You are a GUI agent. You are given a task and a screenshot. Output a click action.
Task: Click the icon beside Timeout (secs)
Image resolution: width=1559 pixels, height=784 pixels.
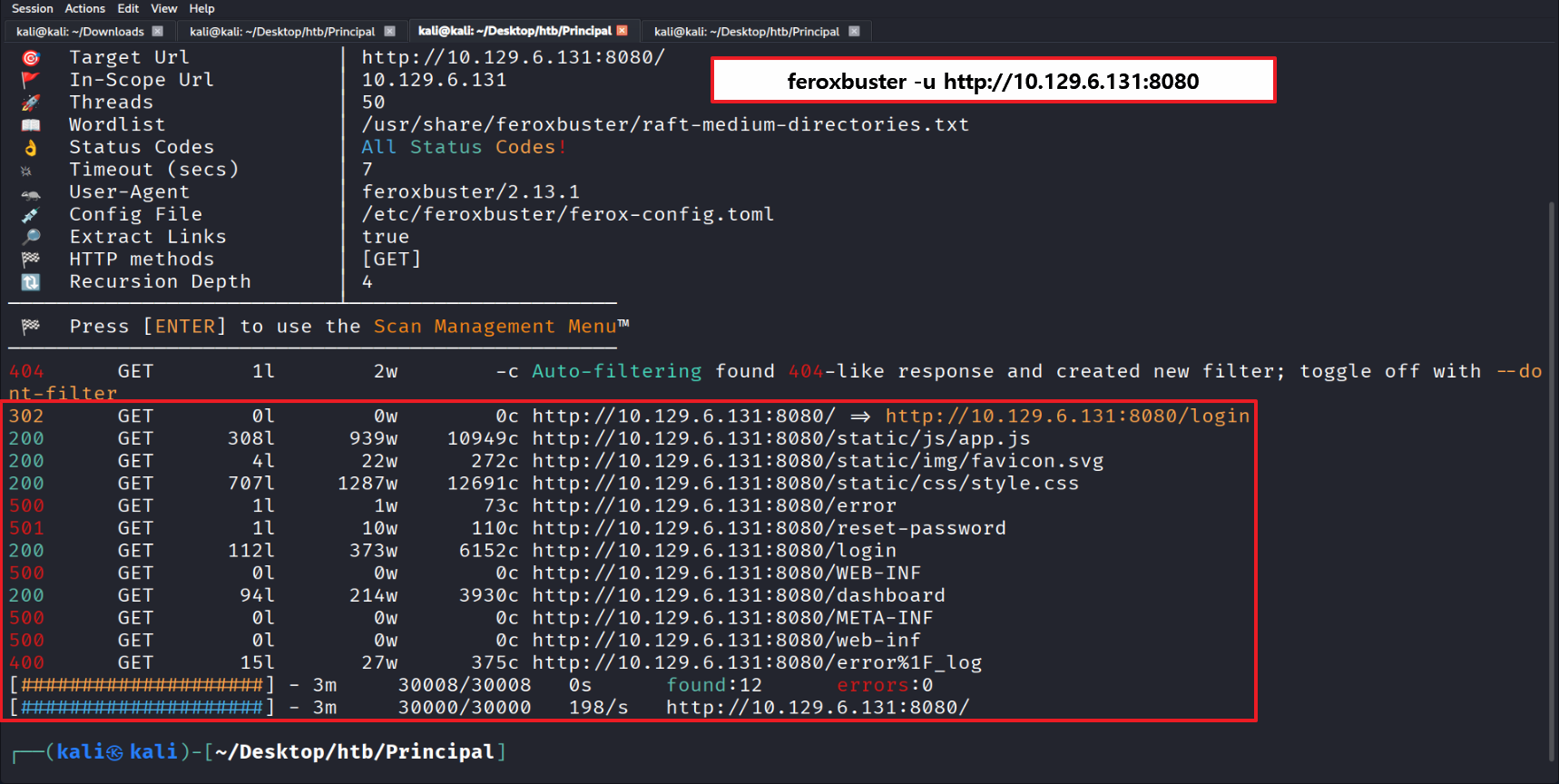pos(26,170)
